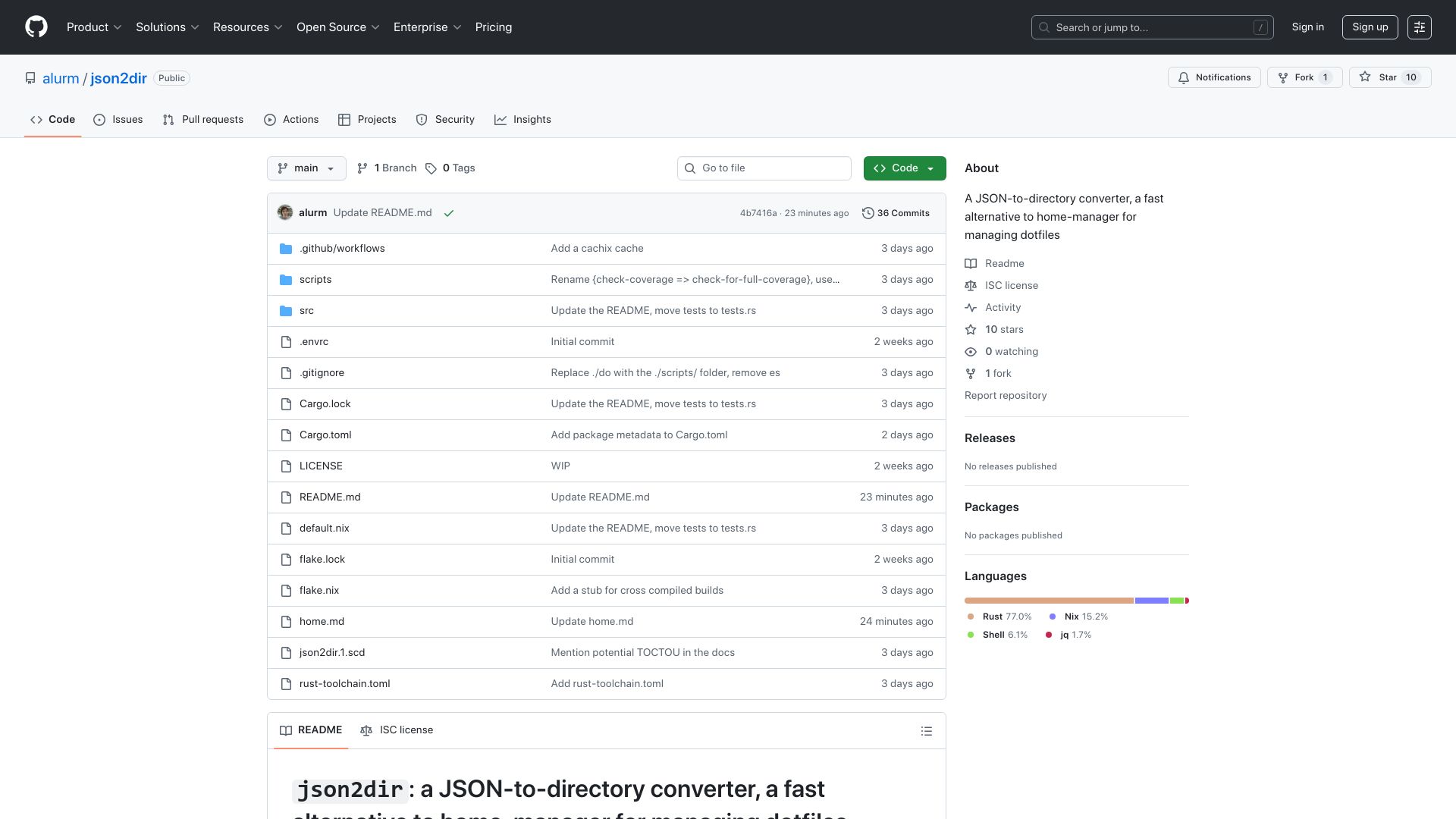This screenshot has width=1456, height=819.
Task: Switch to the Issues tab
Action: [118, 120]
